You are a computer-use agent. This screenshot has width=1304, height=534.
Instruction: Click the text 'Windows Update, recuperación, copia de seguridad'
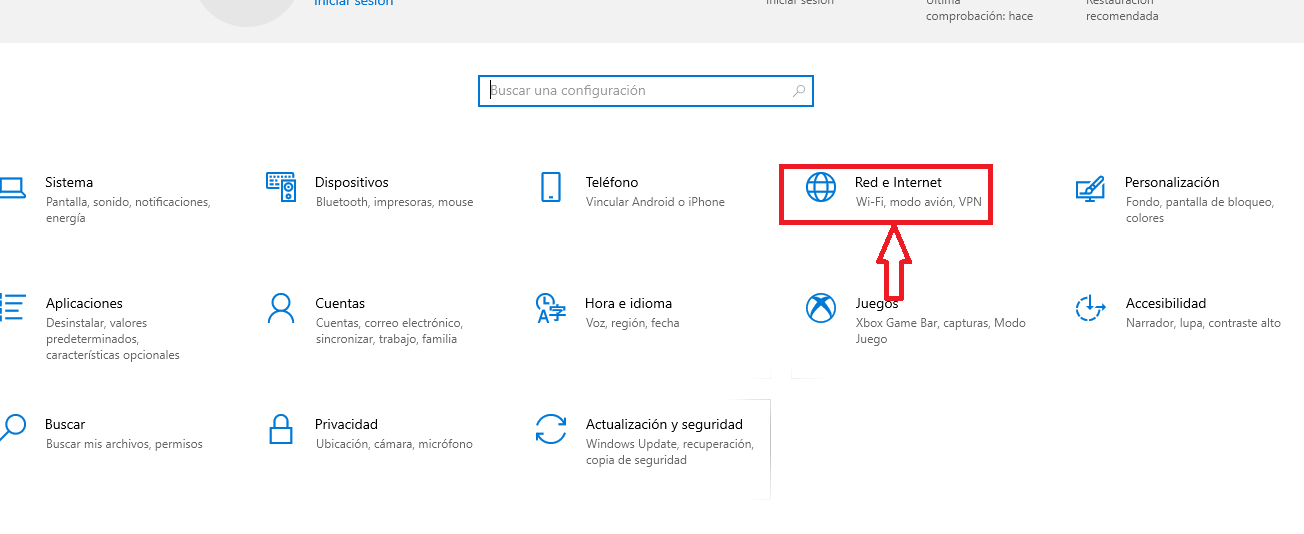click(x=670, y=452)
